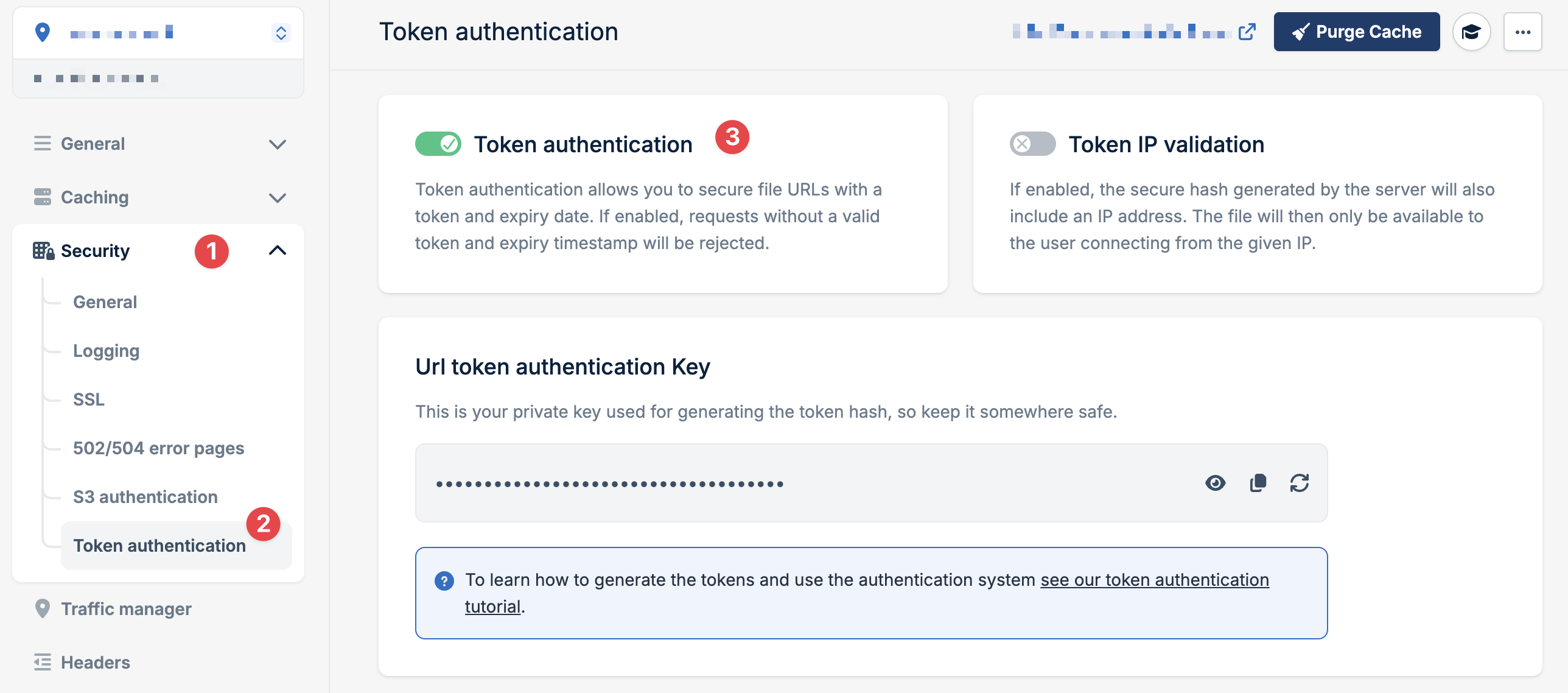
Task: Click the external link icon near zone name
Action: click(1248, 30)
